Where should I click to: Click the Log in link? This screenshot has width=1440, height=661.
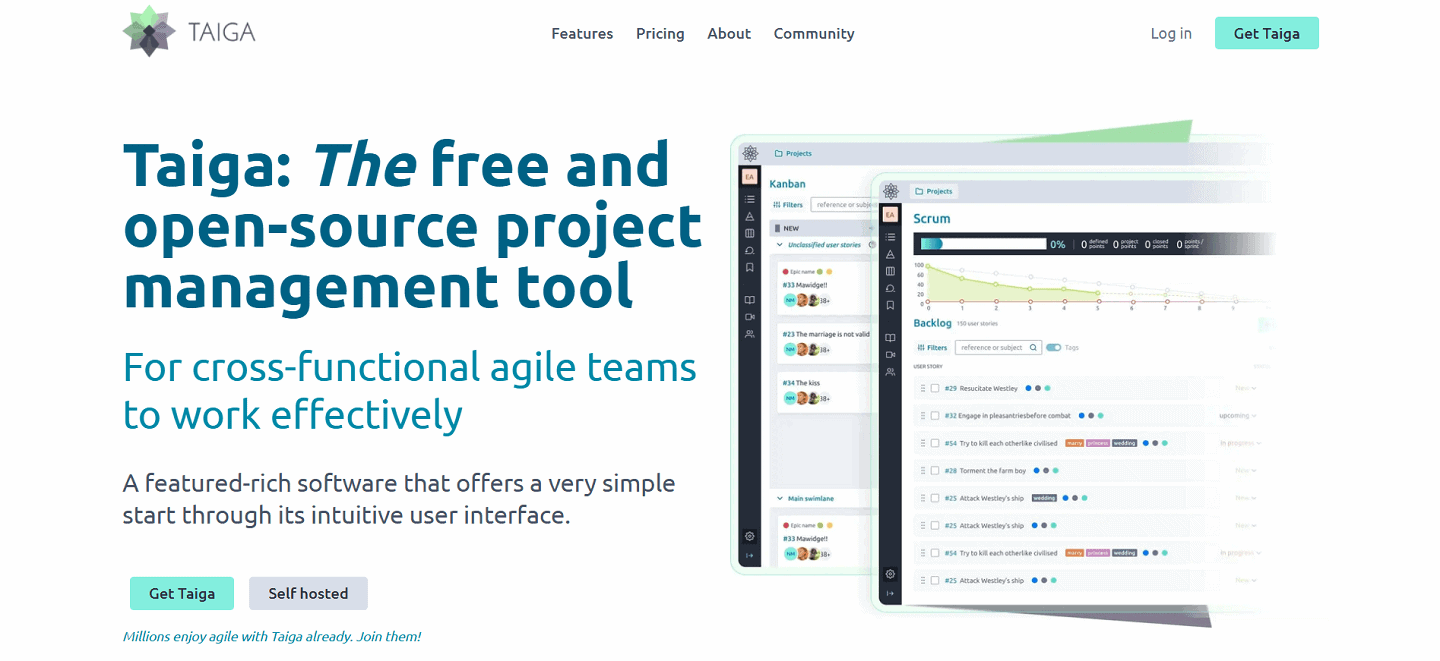(x=1171, y=33)
